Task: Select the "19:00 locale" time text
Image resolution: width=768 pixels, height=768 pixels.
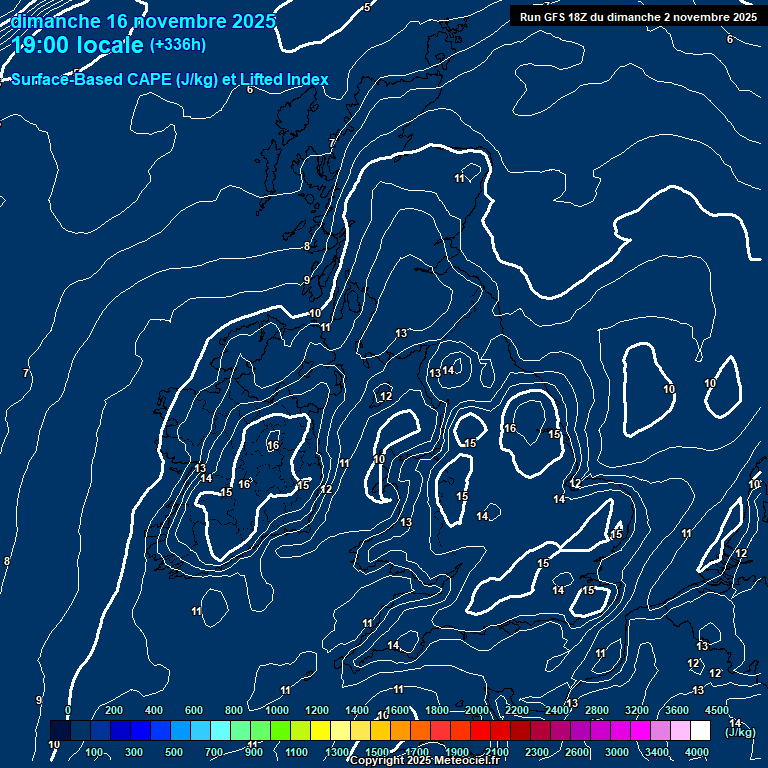Action: click(78, 45)
